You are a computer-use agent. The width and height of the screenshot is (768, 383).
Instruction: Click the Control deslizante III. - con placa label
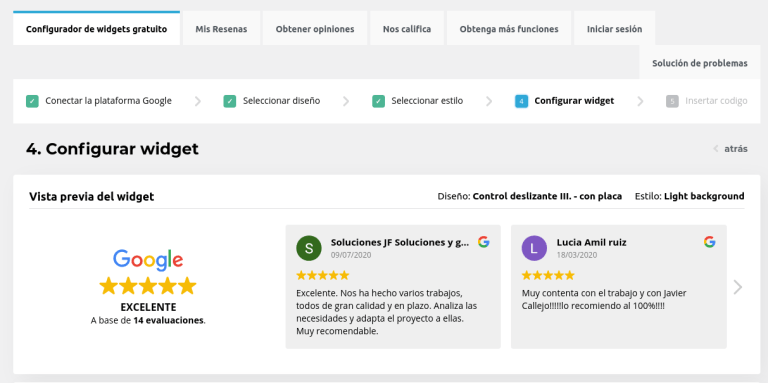tap(547, 196)
